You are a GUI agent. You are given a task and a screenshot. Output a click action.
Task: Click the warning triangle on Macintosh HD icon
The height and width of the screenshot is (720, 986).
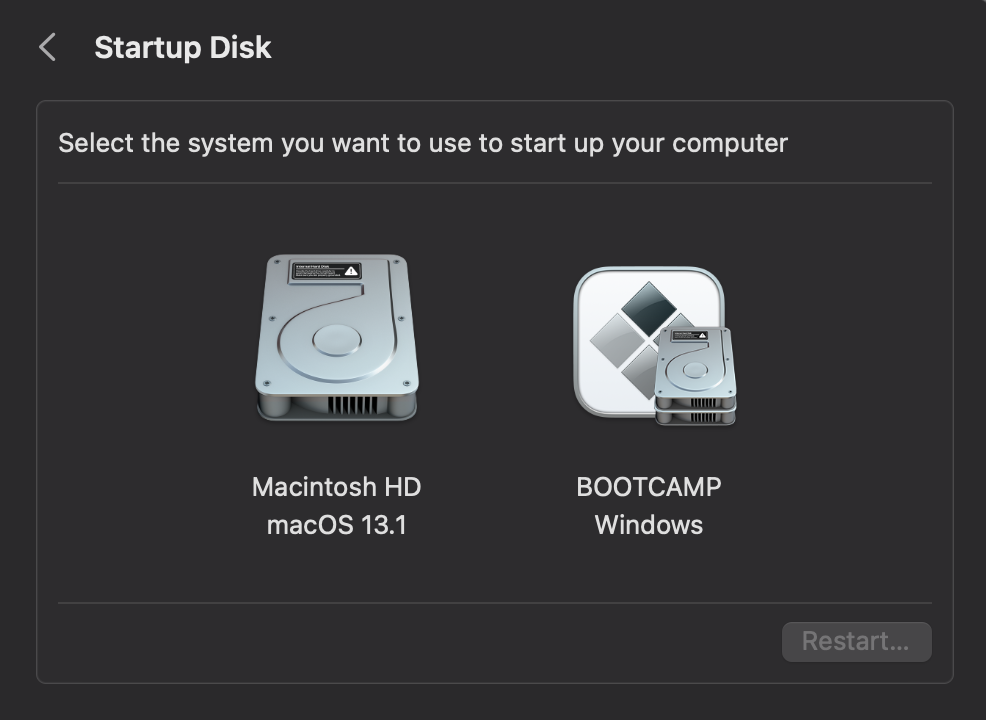[351, 272]
